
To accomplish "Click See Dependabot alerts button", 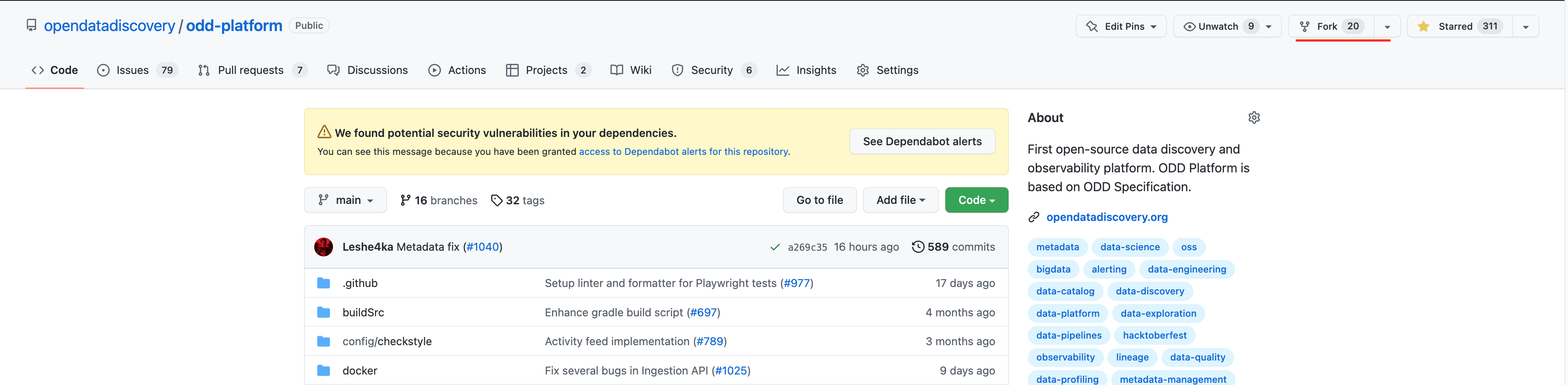I will tap(922, 141).
